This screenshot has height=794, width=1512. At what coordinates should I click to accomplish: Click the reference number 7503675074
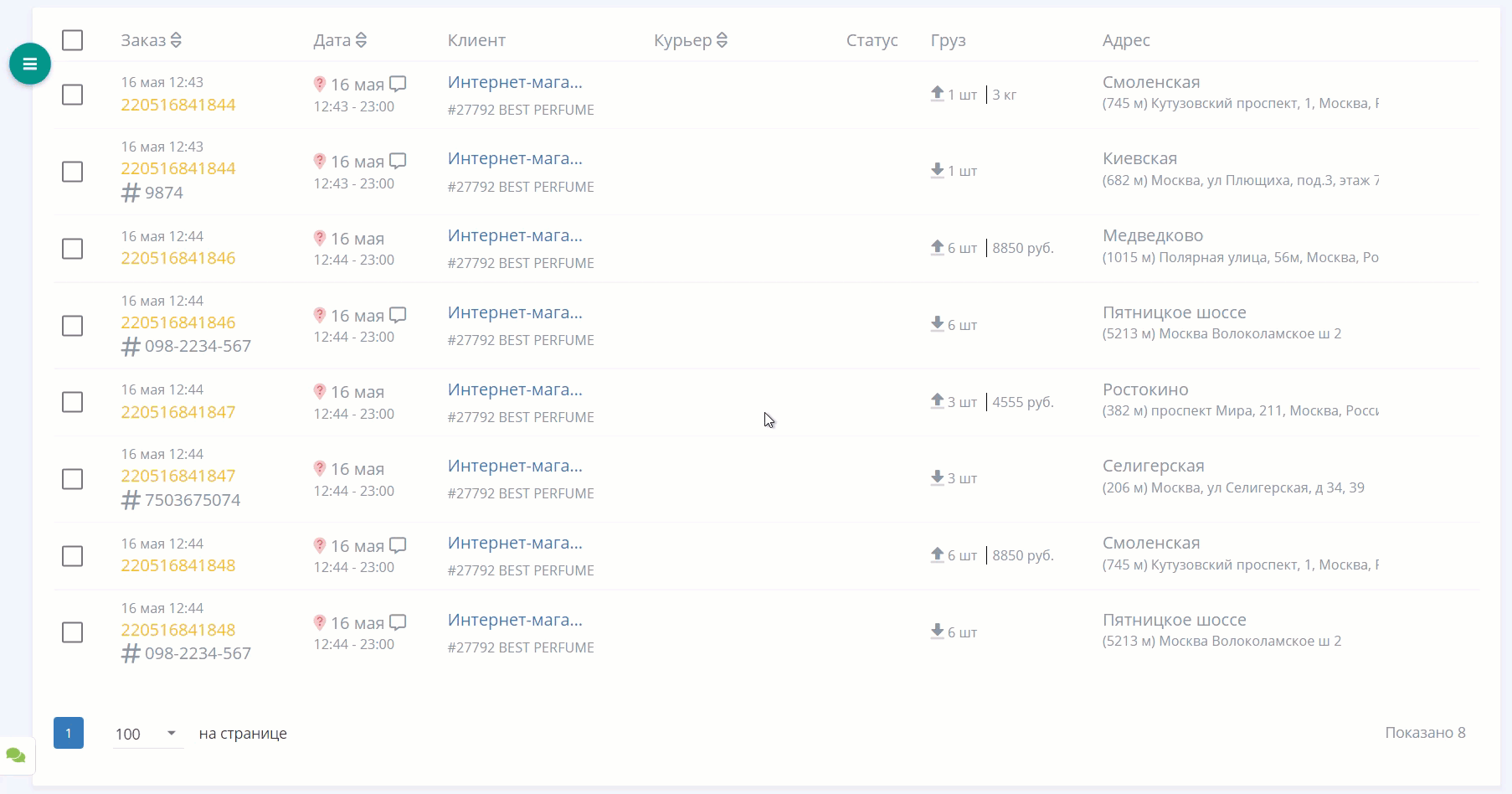tap(193, 500)
